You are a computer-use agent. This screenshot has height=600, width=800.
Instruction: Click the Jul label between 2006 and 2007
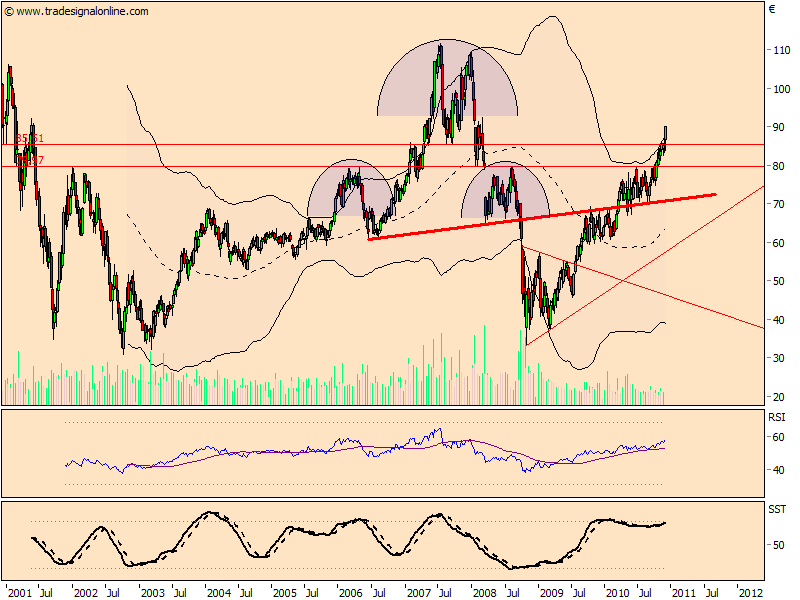coord(379,593)
